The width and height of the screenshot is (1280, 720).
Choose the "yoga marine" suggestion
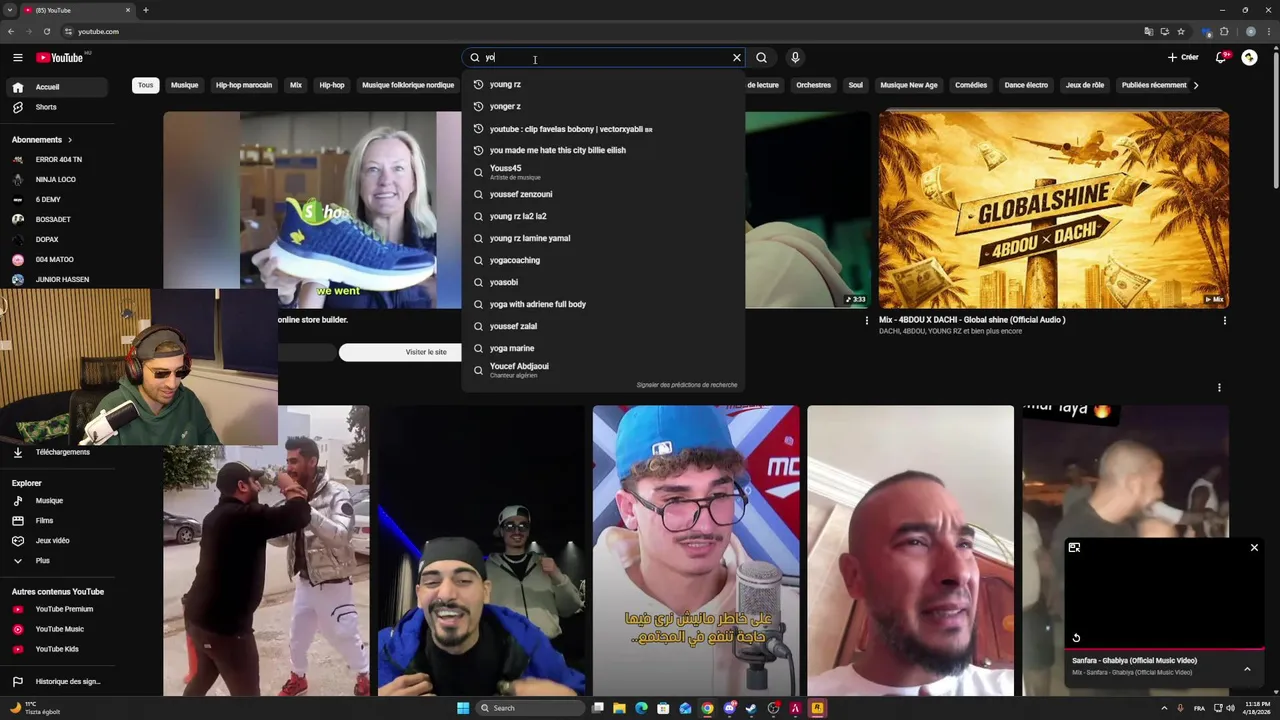point(603,348)
